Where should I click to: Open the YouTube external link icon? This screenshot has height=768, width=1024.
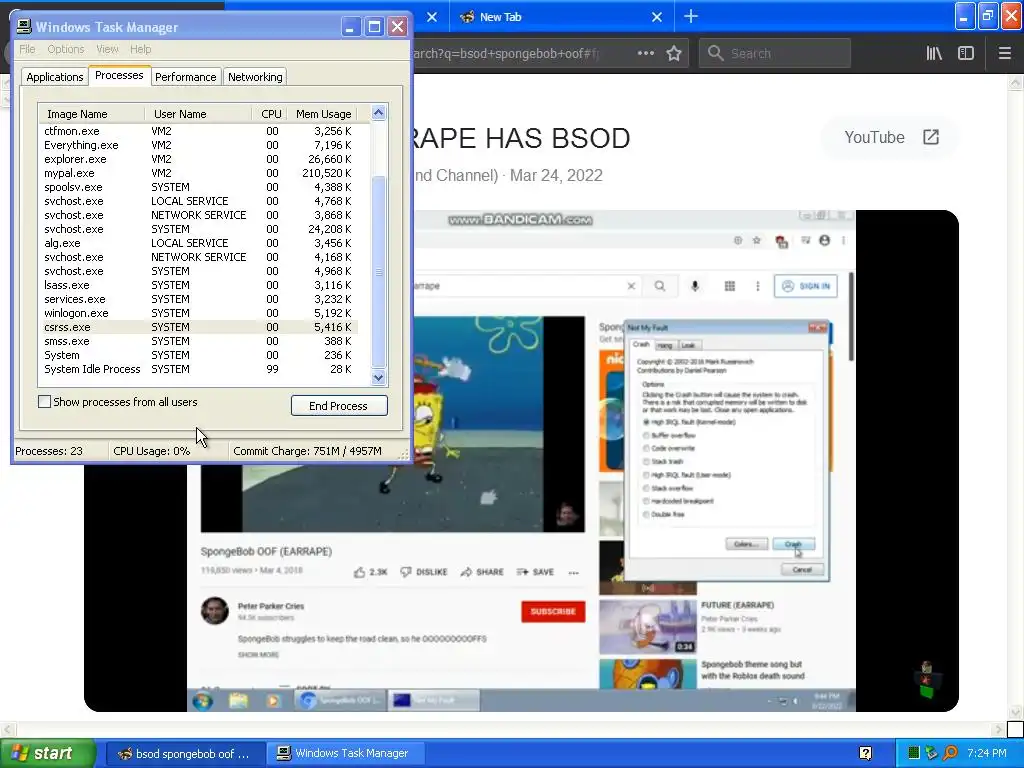click(931, 137)
